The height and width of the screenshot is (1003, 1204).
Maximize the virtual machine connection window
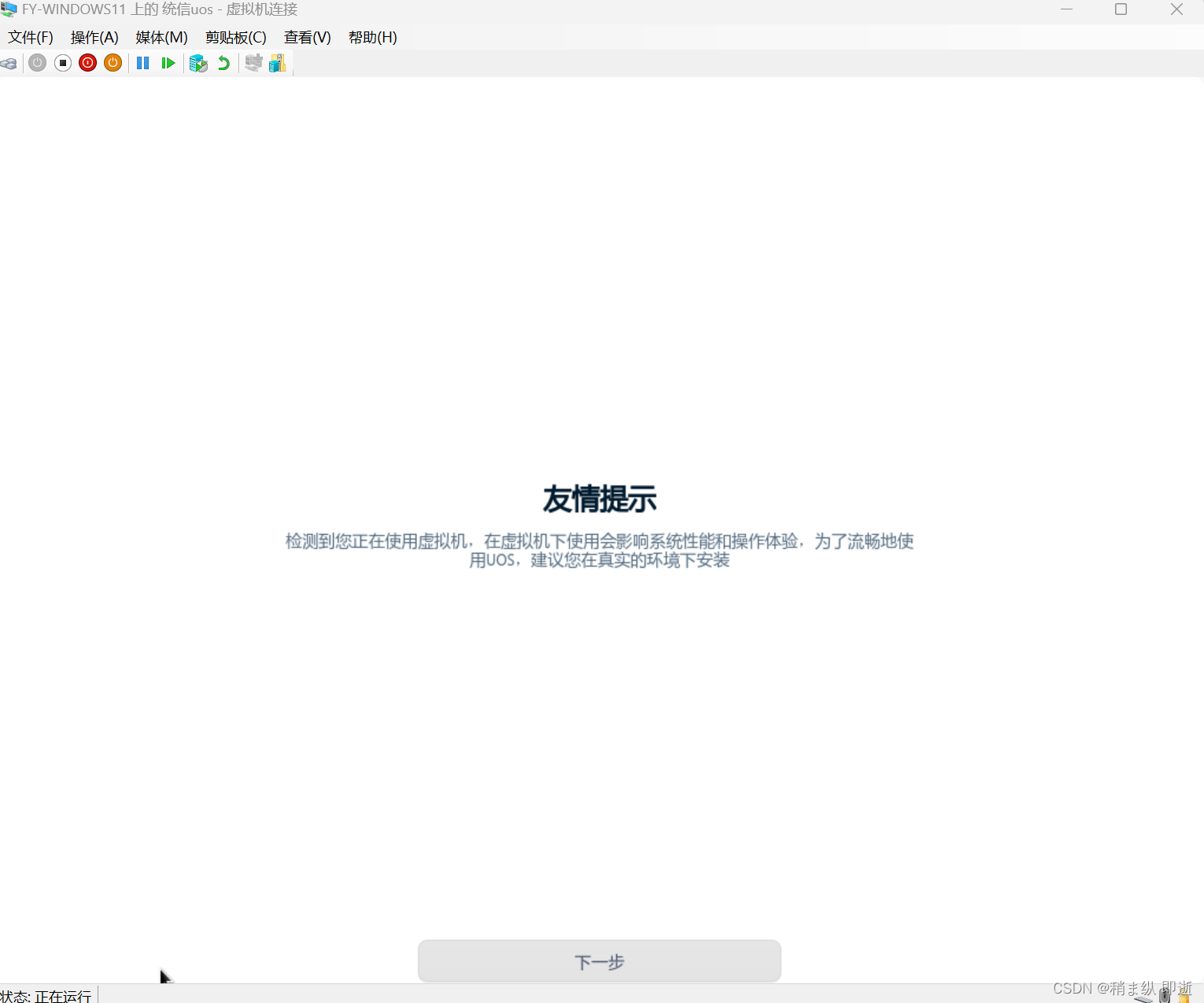(x=1121, y=9)
